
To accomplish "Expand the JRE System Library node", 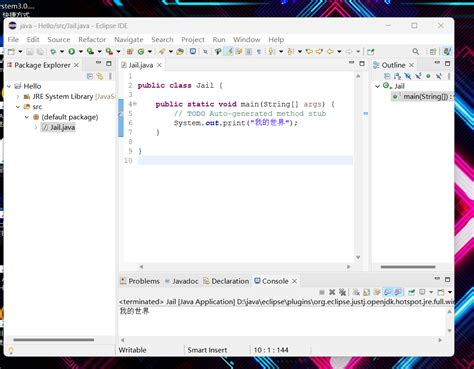I will pyautogui.click(x=18, y=96).
